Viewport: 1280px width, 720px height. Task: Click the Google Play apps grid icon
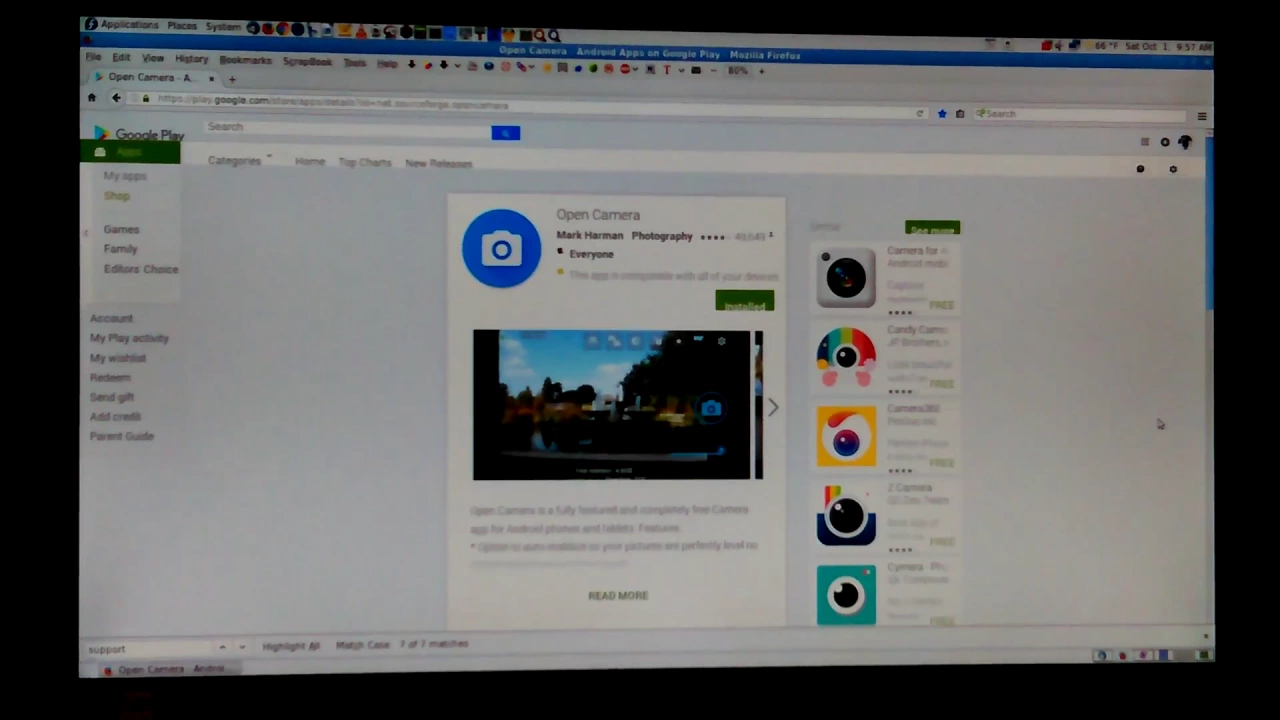[1145, 142]
